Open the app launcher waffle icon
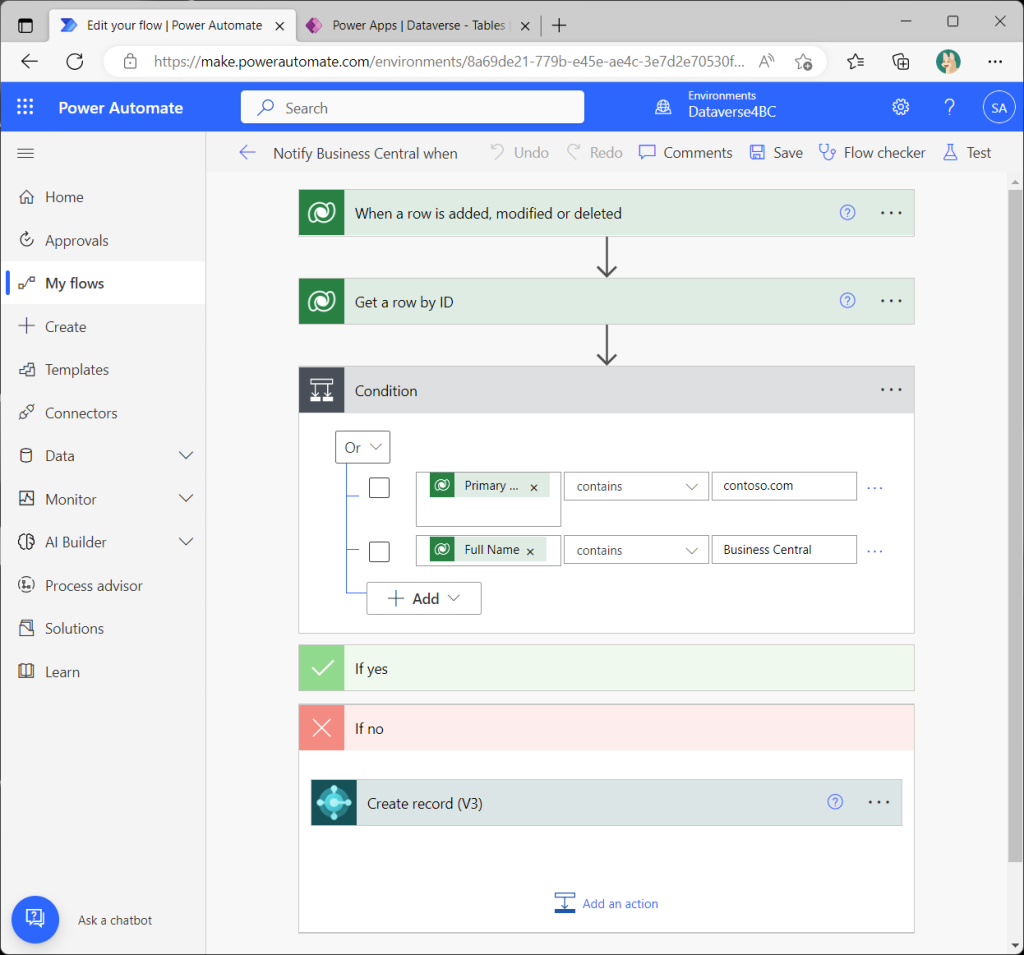The image size is (1024, 955). point(25,107)
